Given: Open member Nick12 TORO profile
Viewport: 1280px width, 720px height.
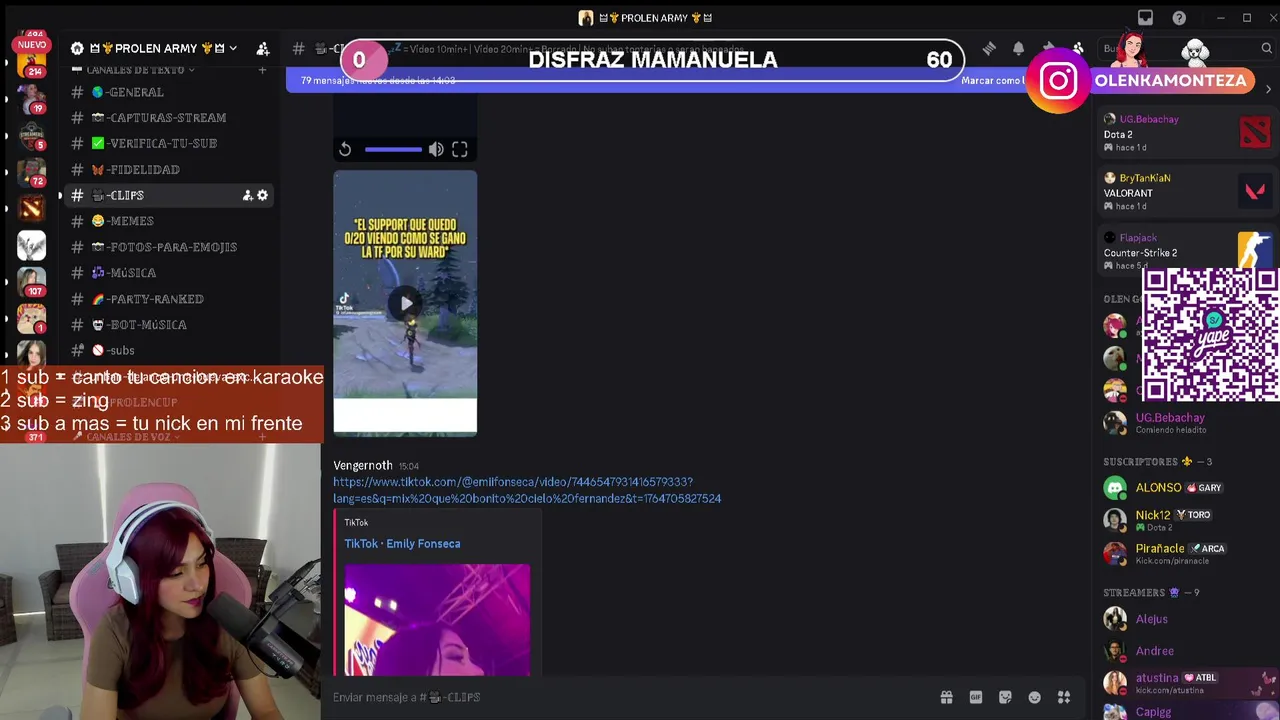Looking at the screenshot, I should coord(1185,520).
